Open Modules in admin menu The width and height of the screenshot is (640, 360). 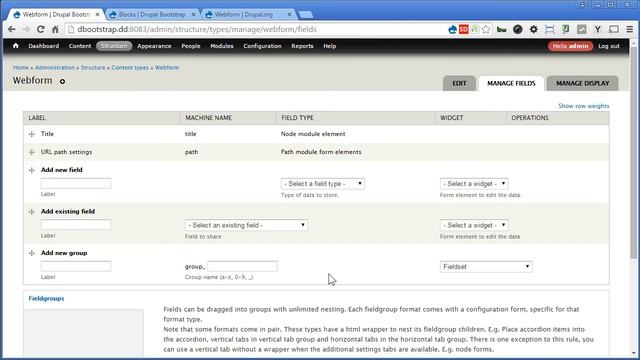click(222, 46)
